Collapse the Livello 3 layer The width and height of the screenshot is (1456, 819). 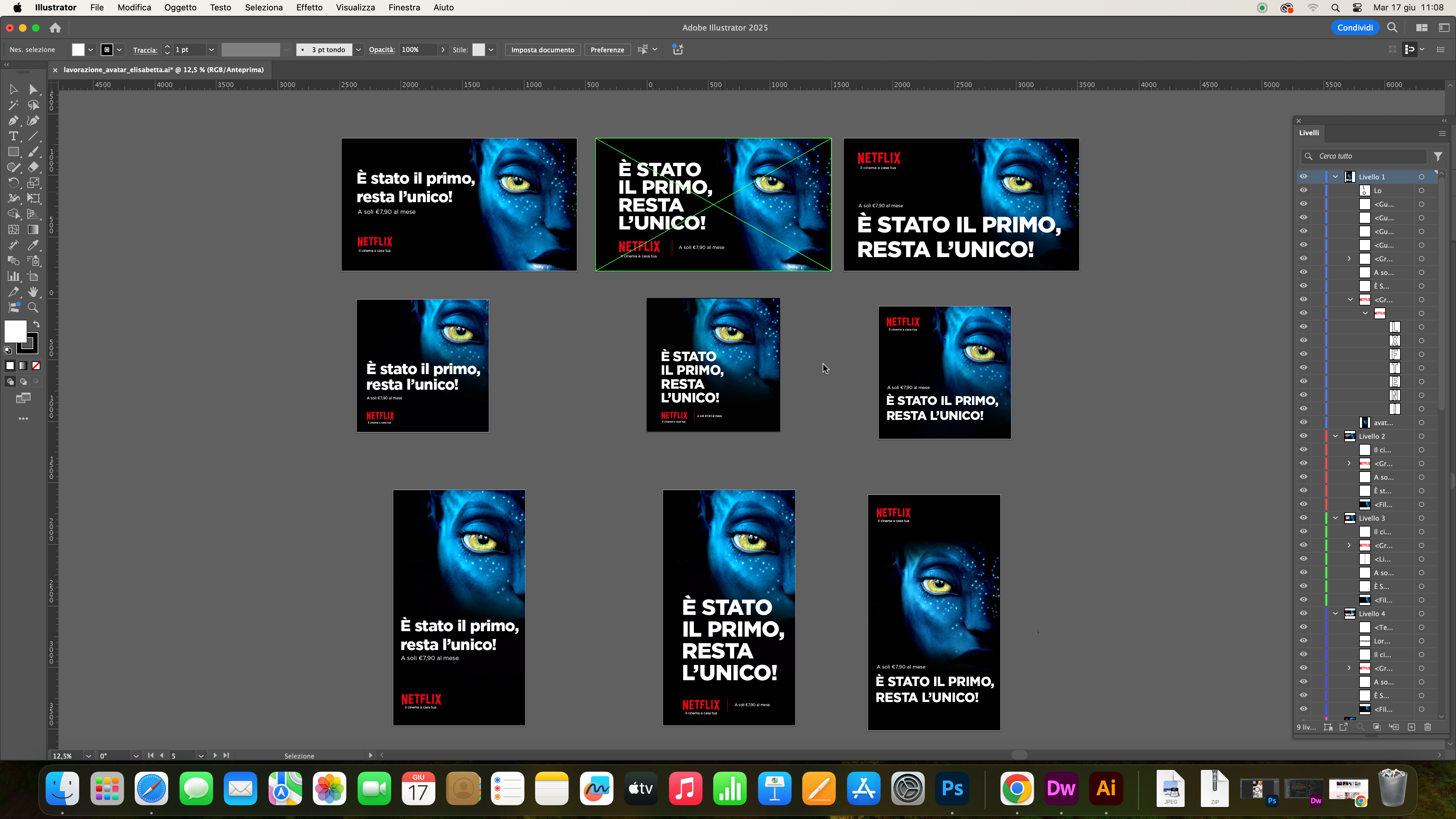tap(1335, 518)
